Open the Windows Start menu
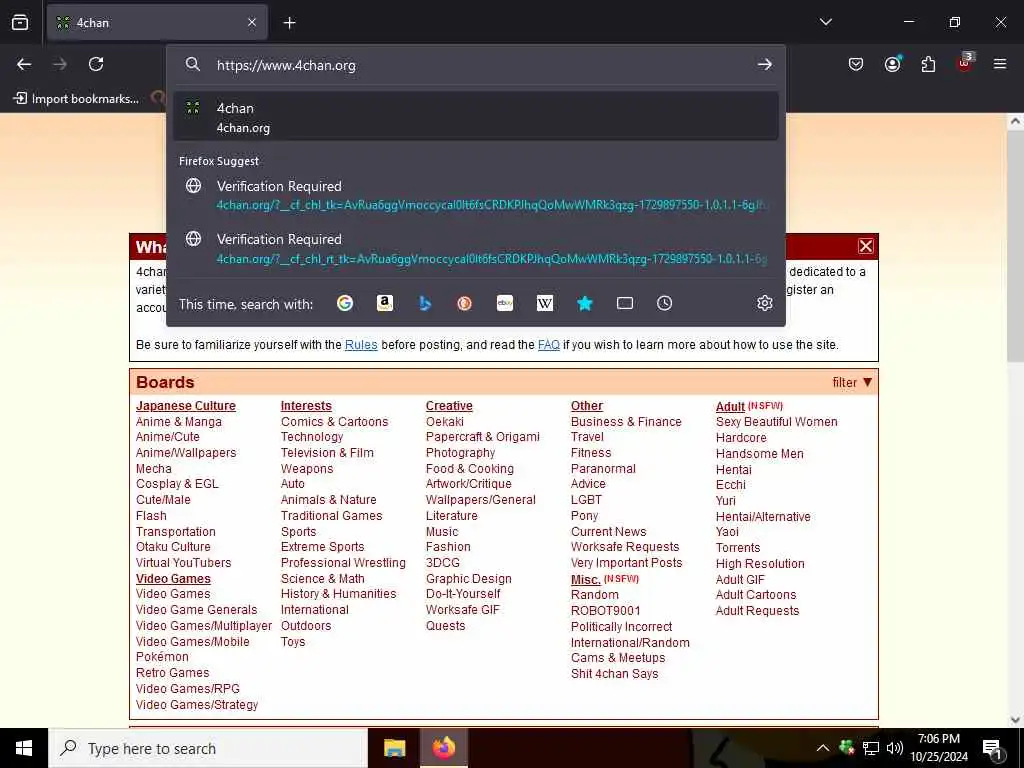 pos(24,748)
